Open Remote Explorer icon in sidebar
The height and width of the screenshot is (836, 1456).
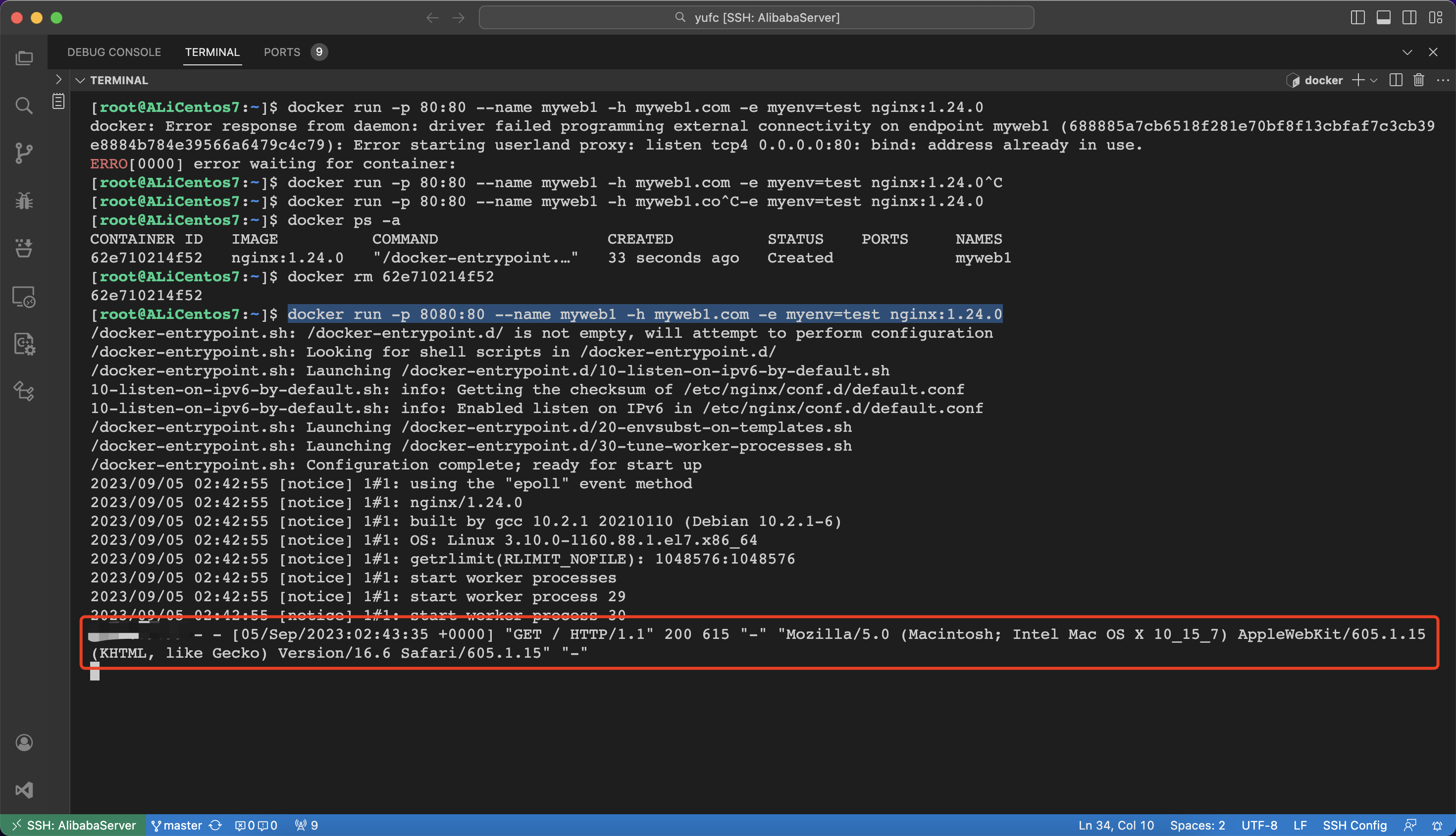(x=24, y=297)
